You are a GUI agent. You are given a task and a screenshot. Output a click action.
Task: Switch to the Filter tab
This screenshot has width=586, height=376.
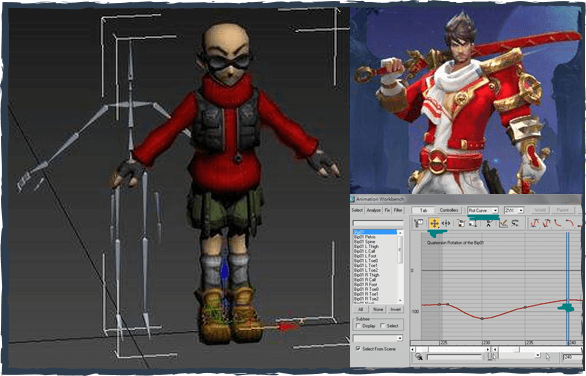point(398,210)
